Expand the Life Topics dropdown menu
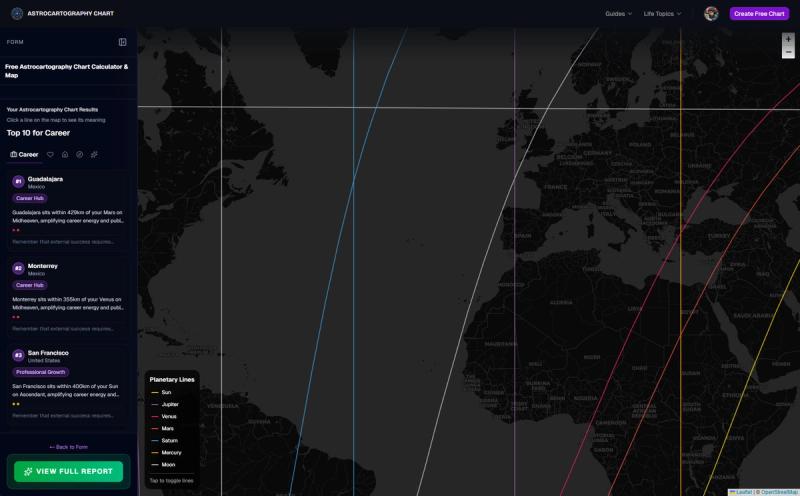 (662, 14)
